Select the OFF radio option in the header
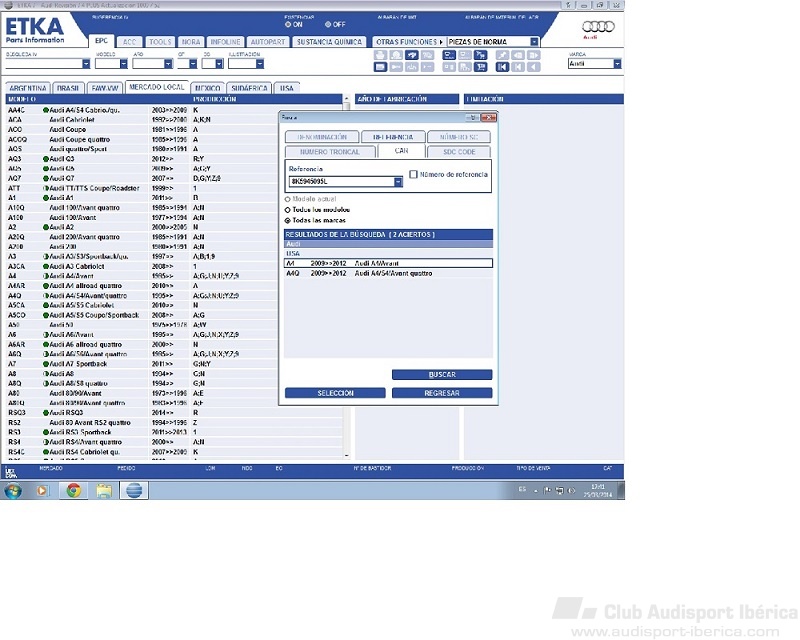Screen dimensions: 800x640 328,24
